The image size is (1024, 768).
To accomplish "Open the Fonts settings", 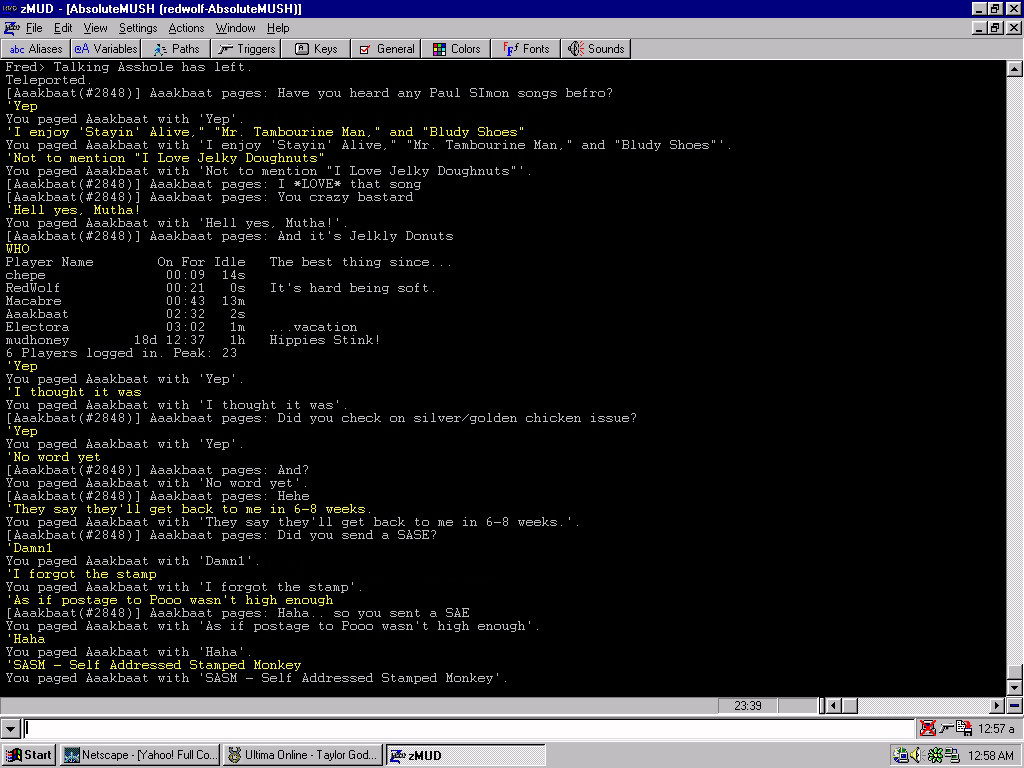I will tap(524, 48).
